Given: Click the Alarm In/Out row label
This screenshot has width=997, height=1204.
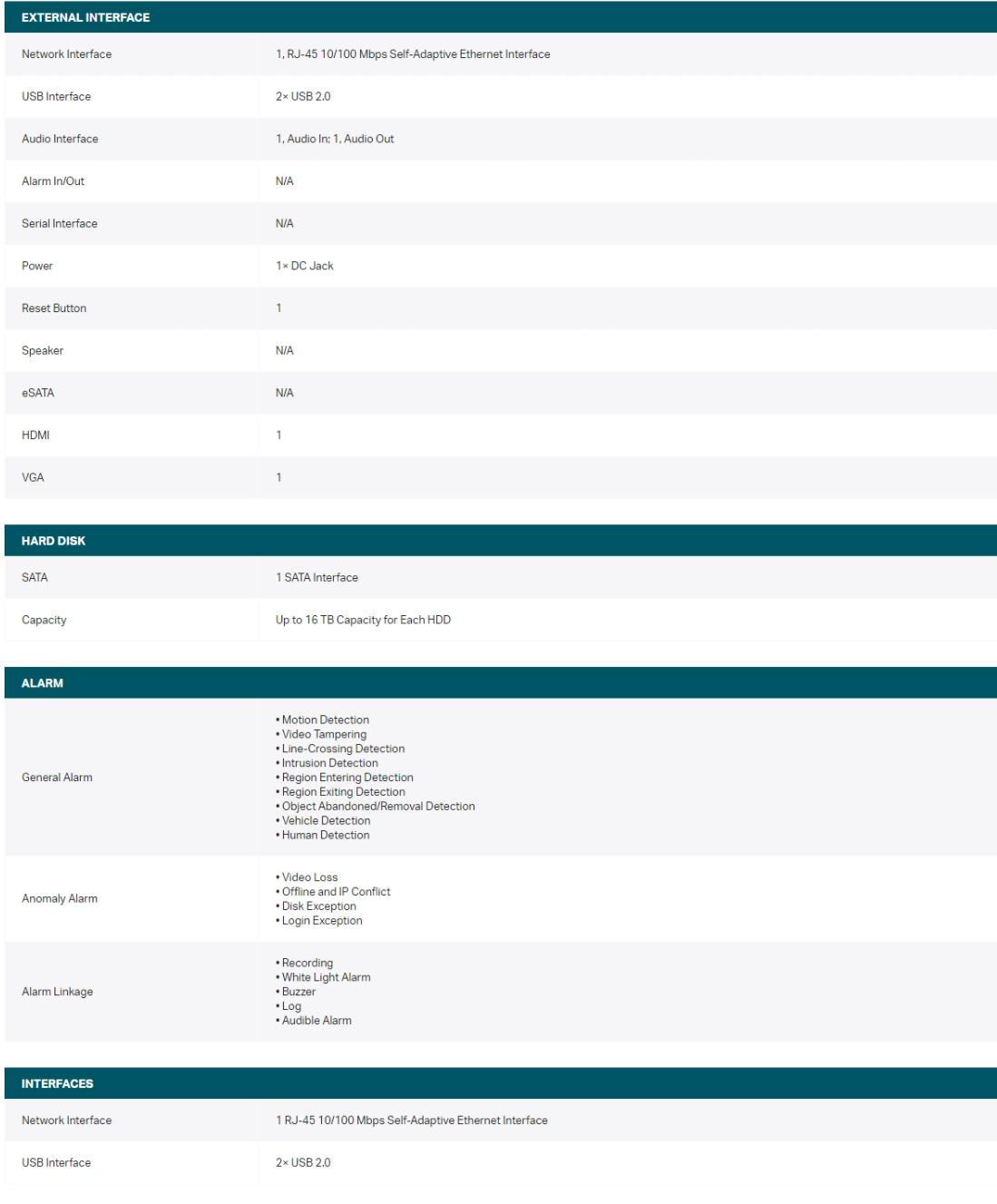Looking at the screenshot, I should (53, 181).
